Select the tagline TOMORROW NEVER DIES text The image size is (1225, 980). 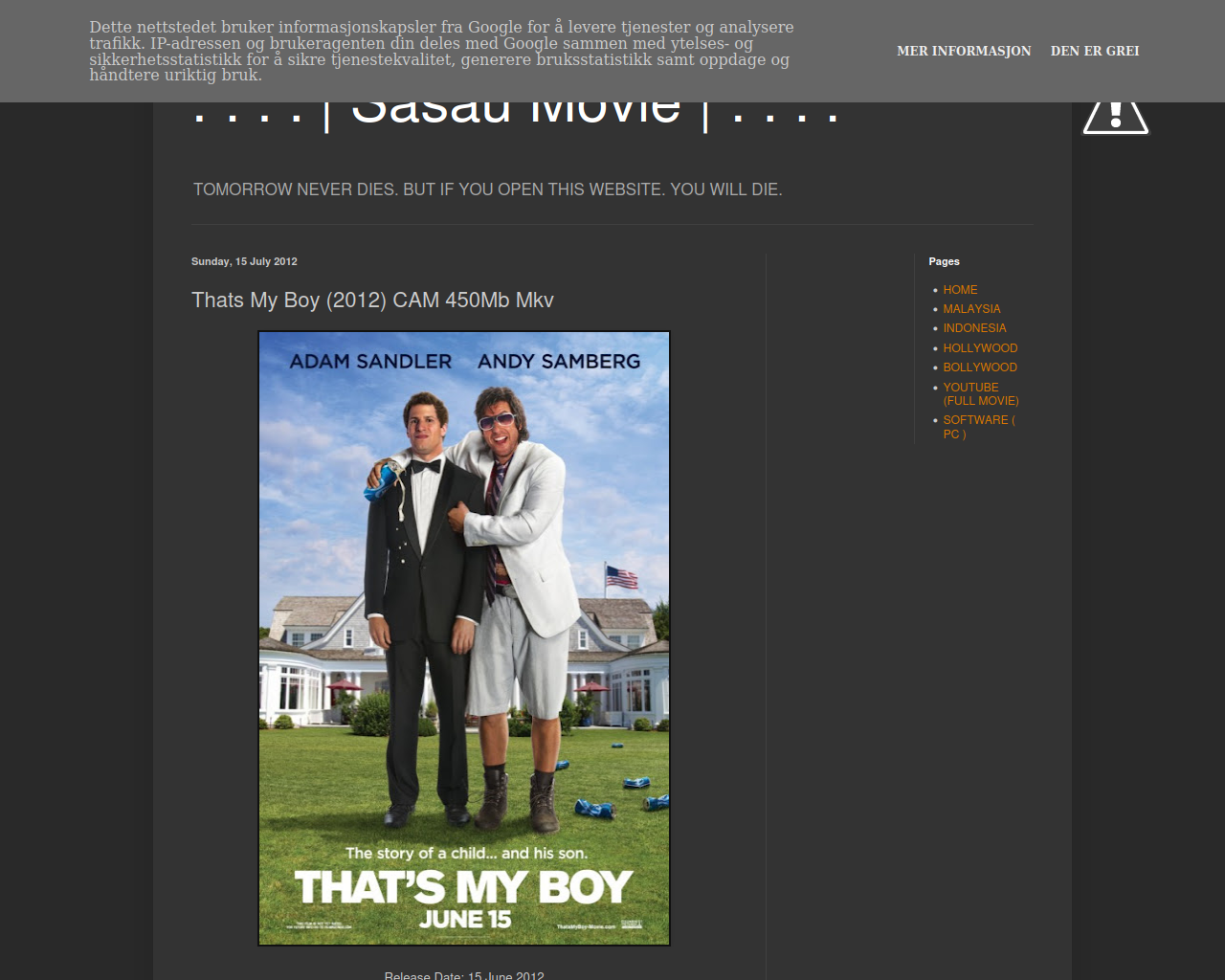[x=488, y=189]
